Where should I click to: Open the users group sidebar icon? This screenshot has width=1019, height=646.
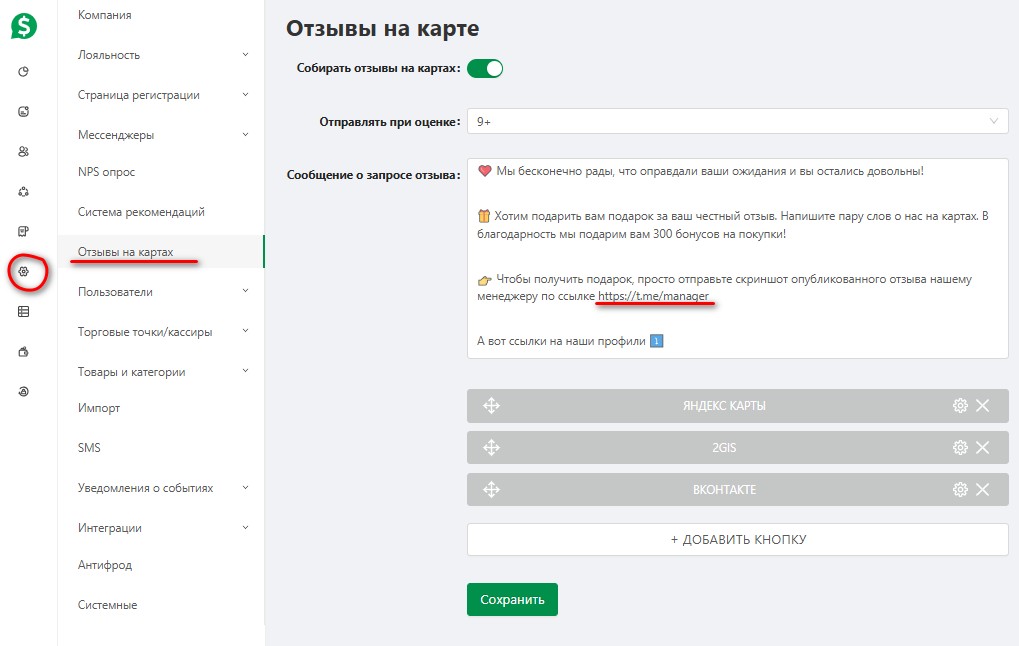tap(23, 151)
